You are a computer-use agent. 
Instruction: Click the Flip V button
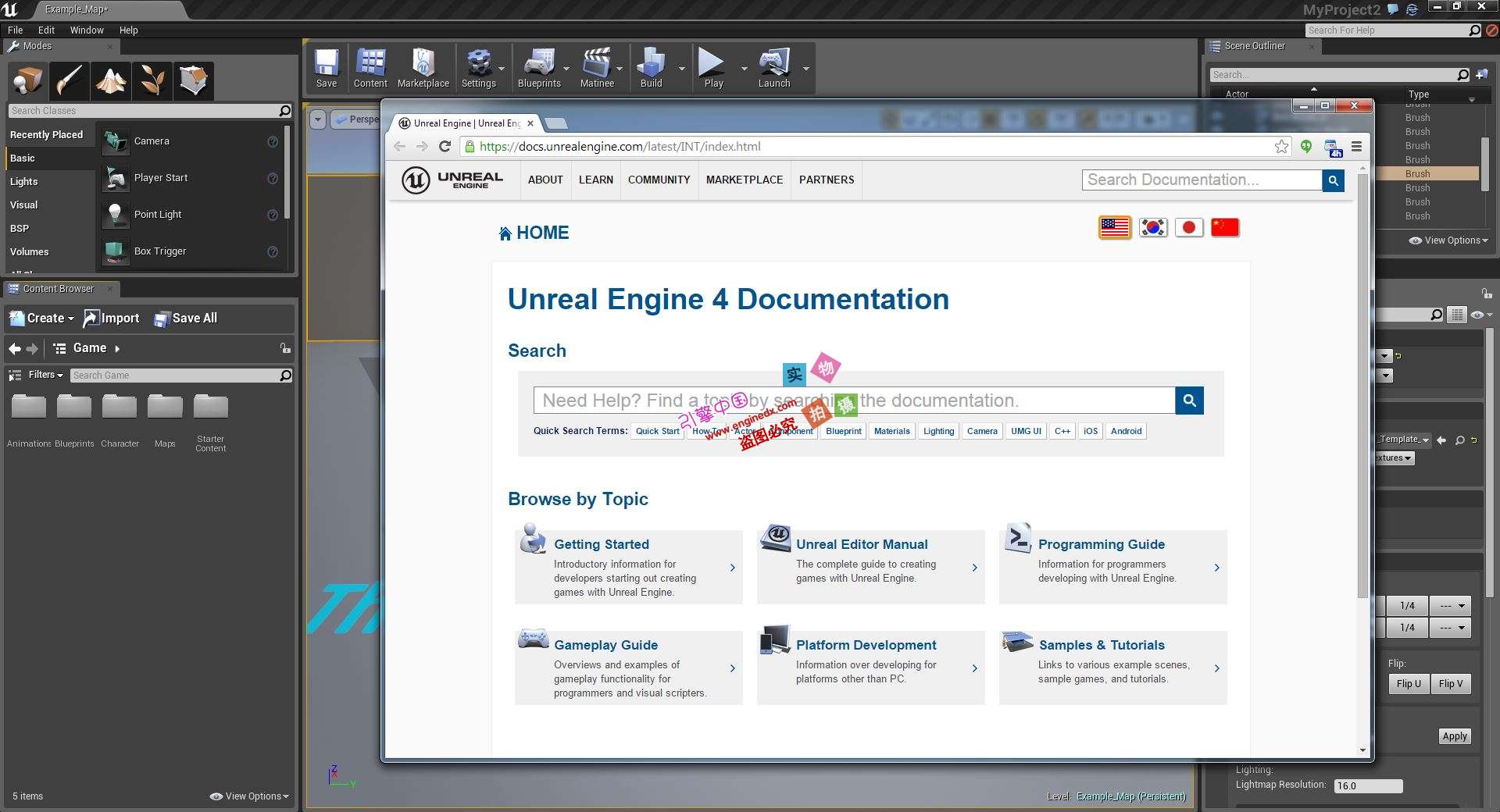tap(1451, 684)
